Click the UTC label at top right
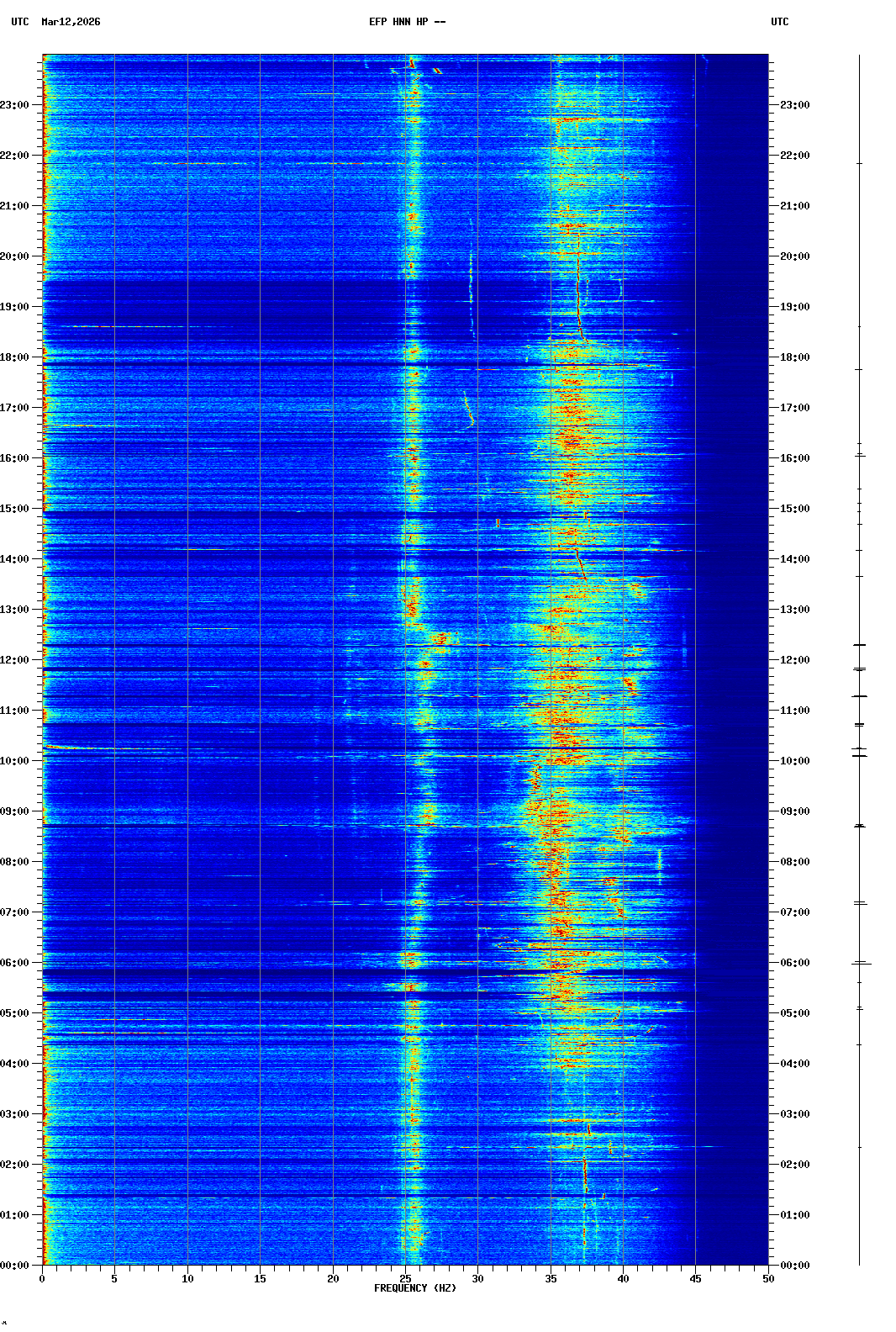Image resolution: width=896 pixels, height=1332 pixels. click(x=779, y=22)
